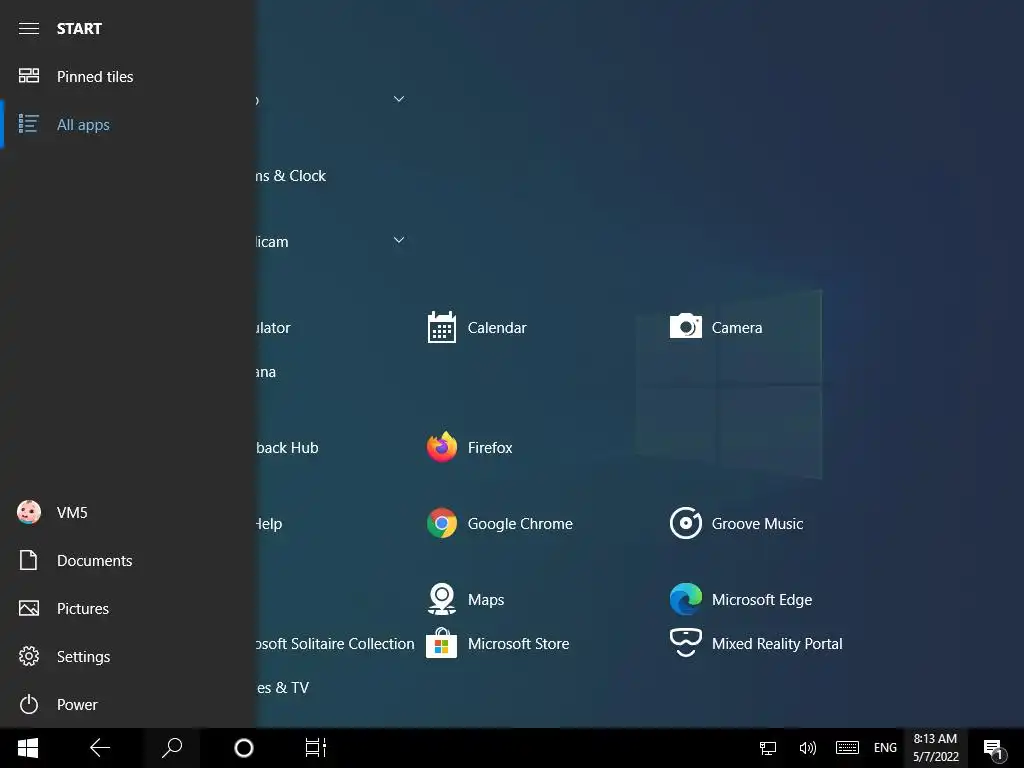1024x768 pixels.
Task: Open the clock showing 8:13 AM
Action: tap(935, 748)
